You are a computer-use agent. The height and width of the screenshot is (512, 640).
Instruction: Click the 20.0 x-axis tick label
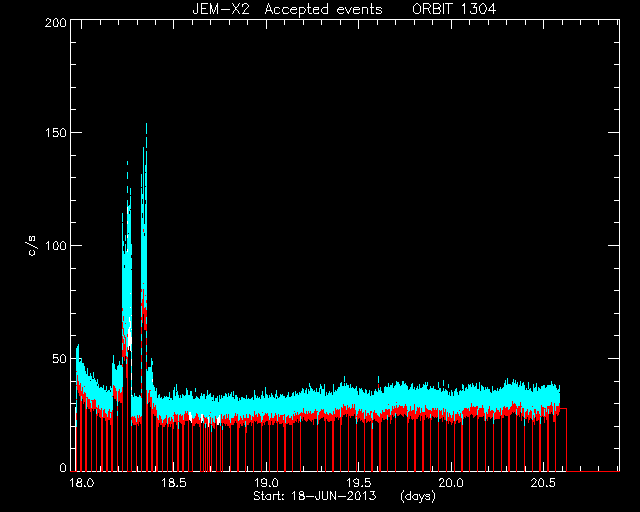pyautogui.click(x=451, y=483)
